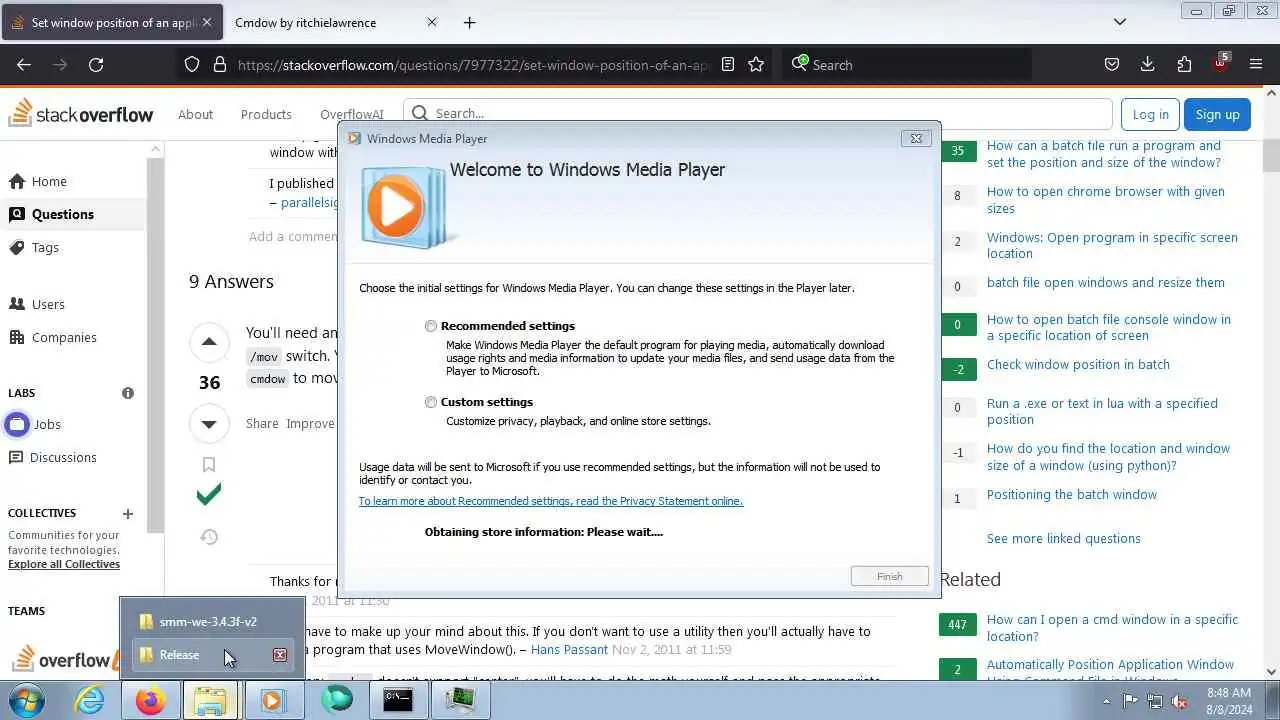Click plus icon beside Collectives

click(128, 513)
